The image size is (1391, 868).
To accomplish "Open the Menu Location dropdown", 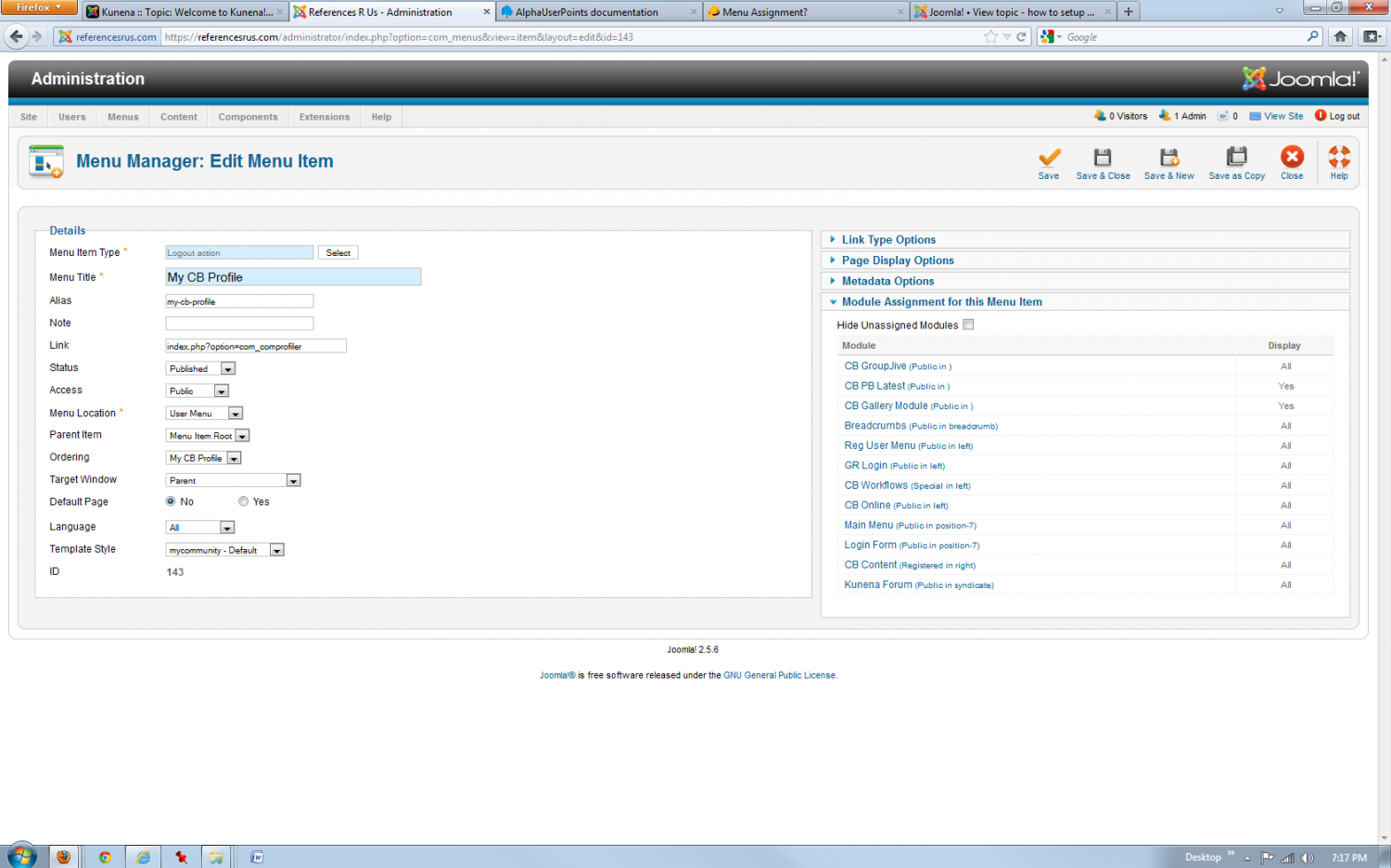I will click(204, 414).
